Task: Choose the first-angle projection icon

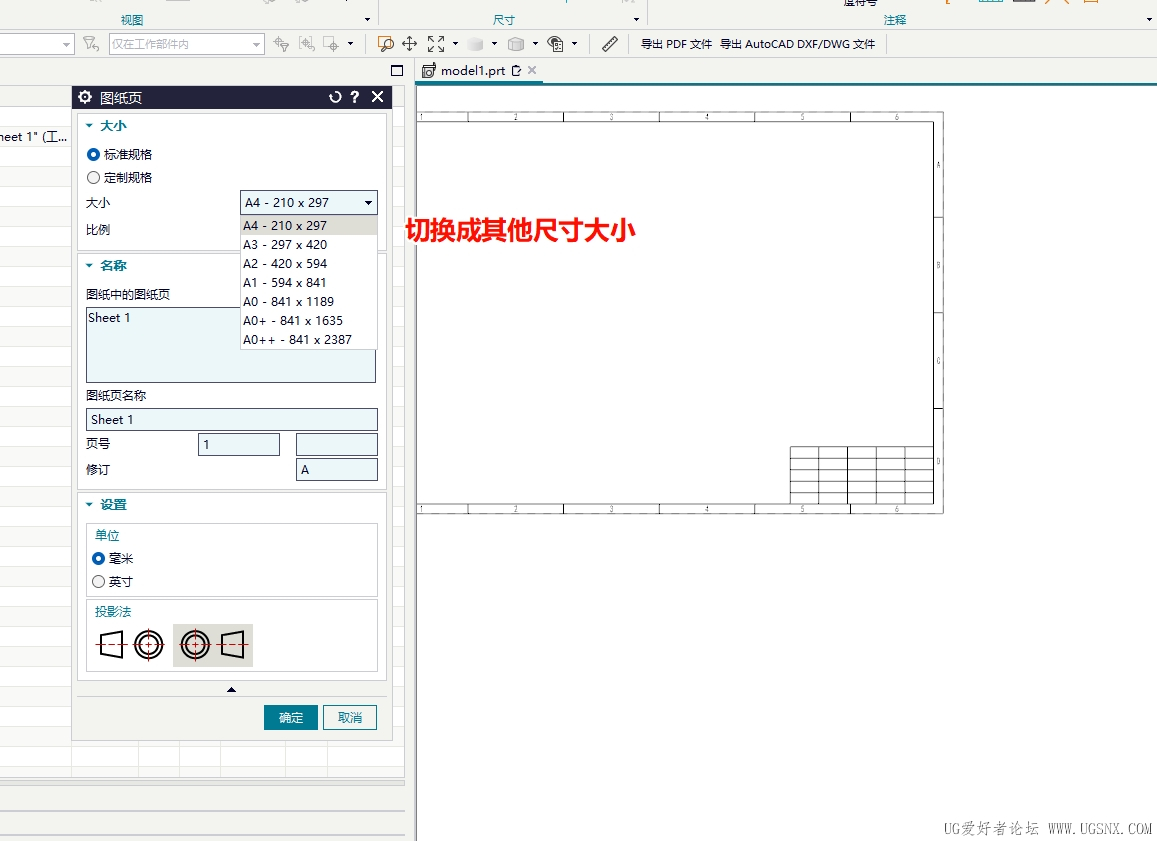Action: (130, 645)
